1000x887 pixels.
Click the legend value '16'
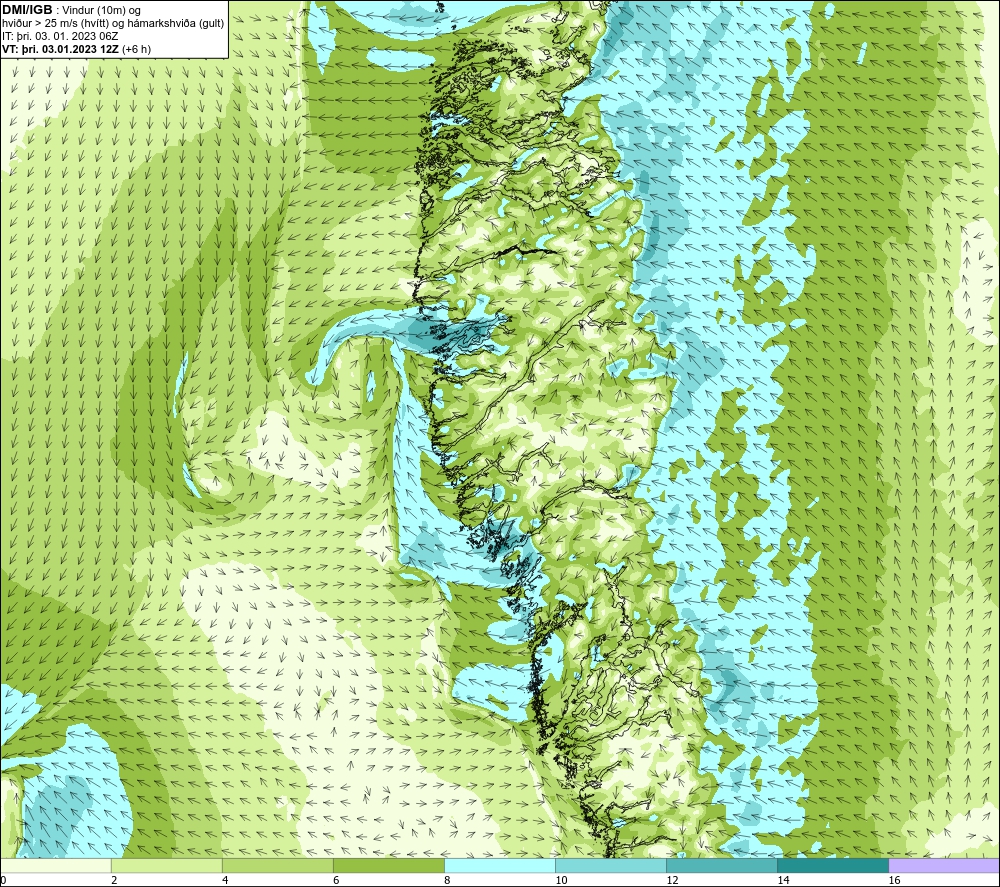(x=894, y=880)
